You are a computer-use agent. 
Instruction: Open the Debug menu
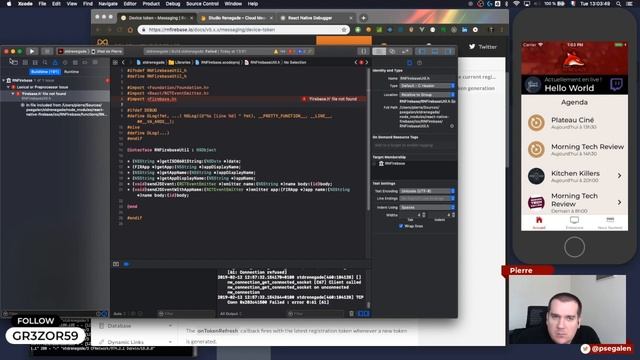pyautogui.click(x=173, y=4)
